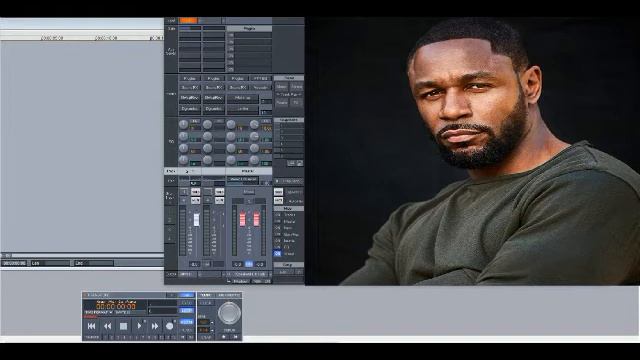This screenshot has width=640, height=360.
Task: Open the Vocoder button in the master section
Action: point(260,87)
